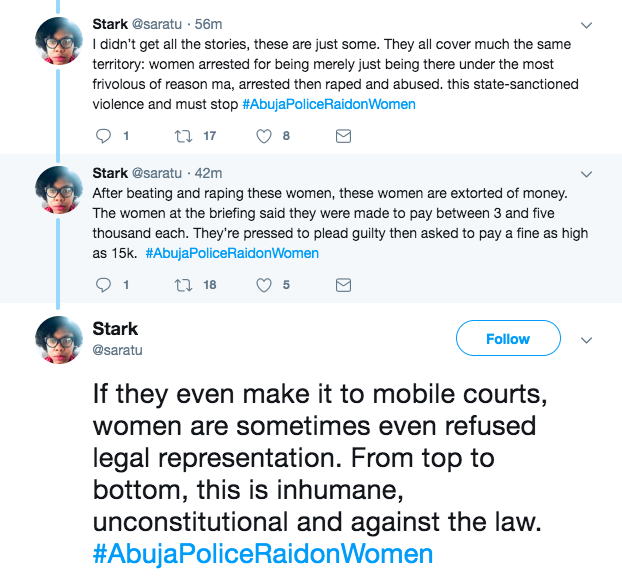Open Stark's avatar on the 56m tweet
This screenshot has height=582, width=622.
[59, 42]
